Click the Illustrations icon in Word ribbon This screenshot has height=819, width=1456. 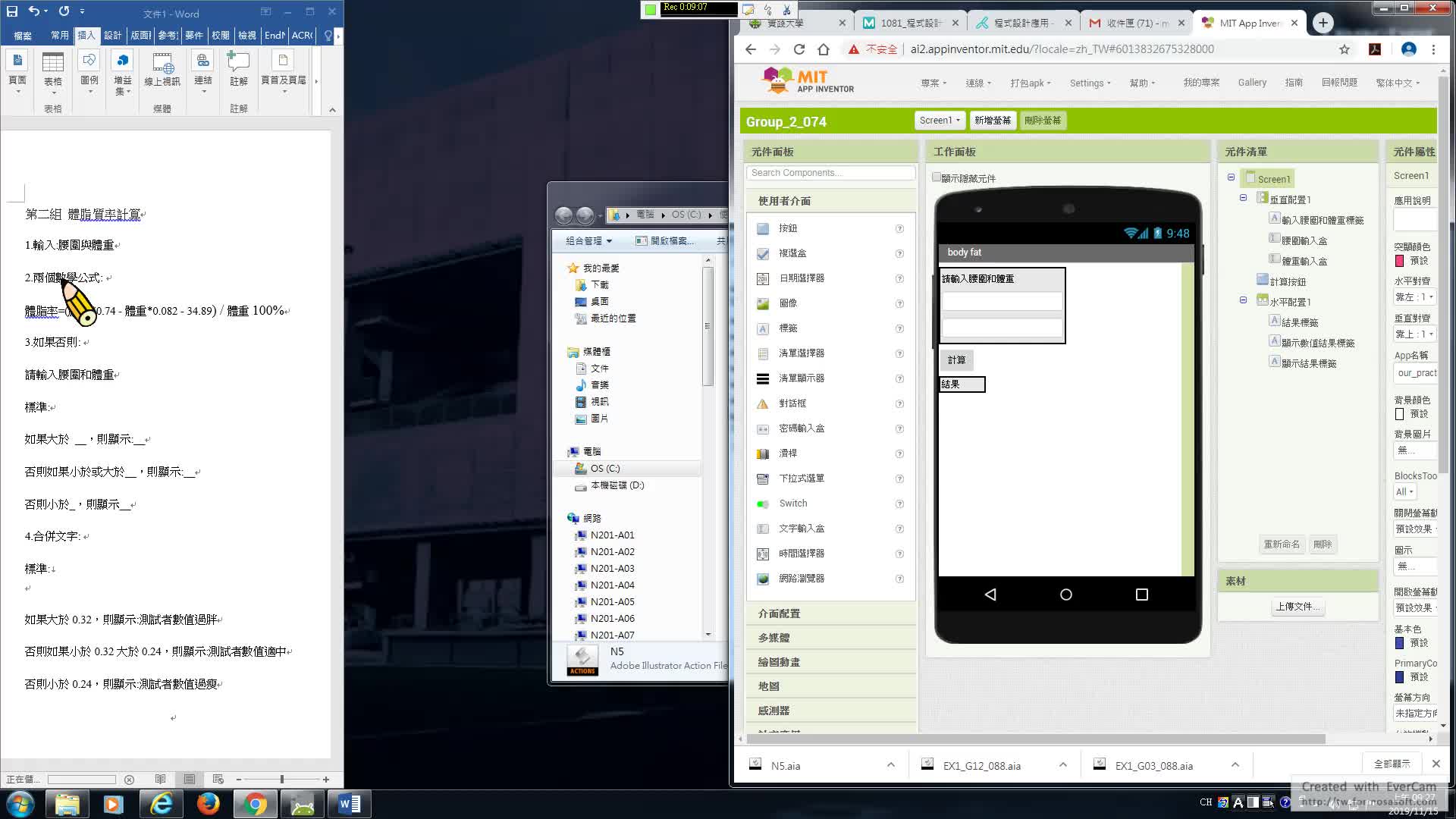[89, 62]
